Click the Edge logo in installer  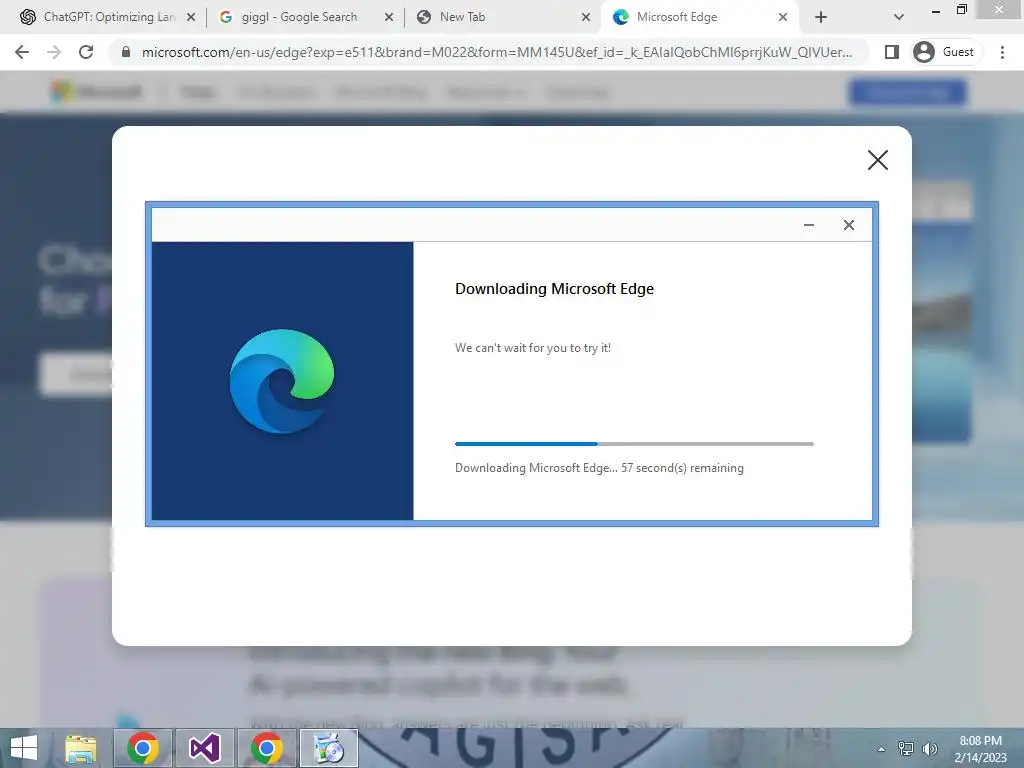(282, 381)
